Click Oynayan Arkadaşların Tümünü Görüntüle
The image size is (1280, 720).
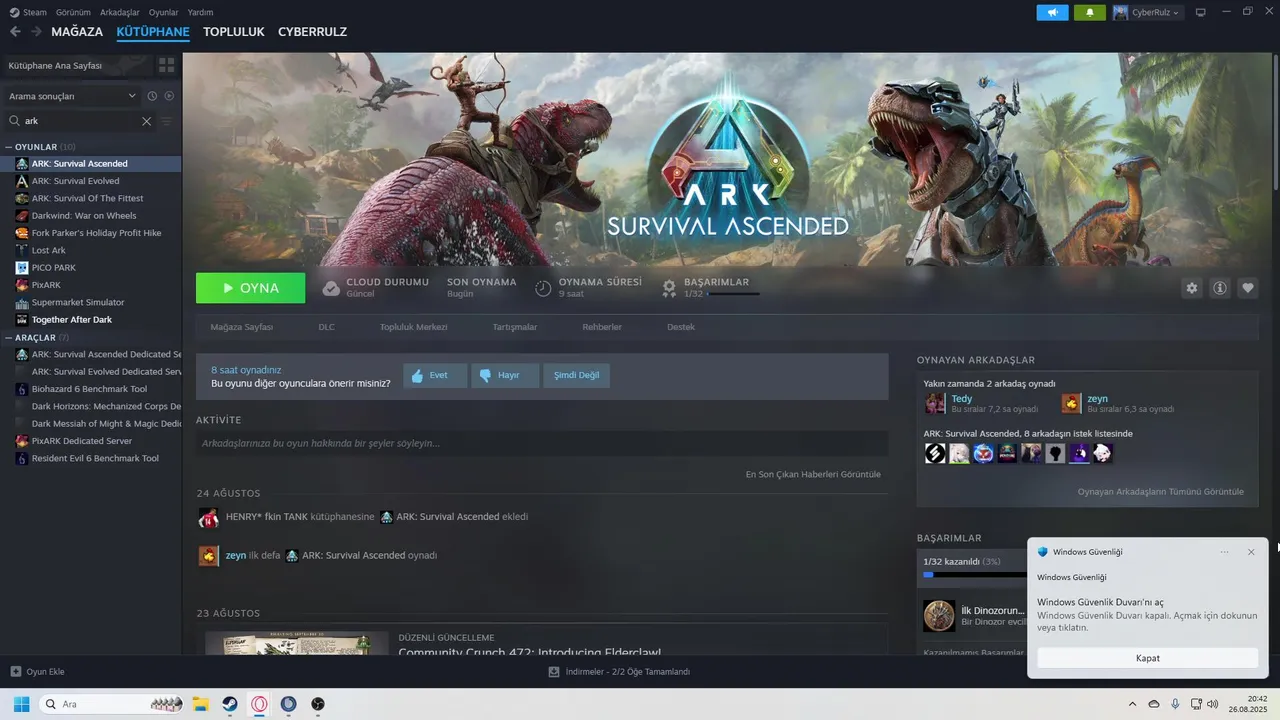(x=1160, y=492)
